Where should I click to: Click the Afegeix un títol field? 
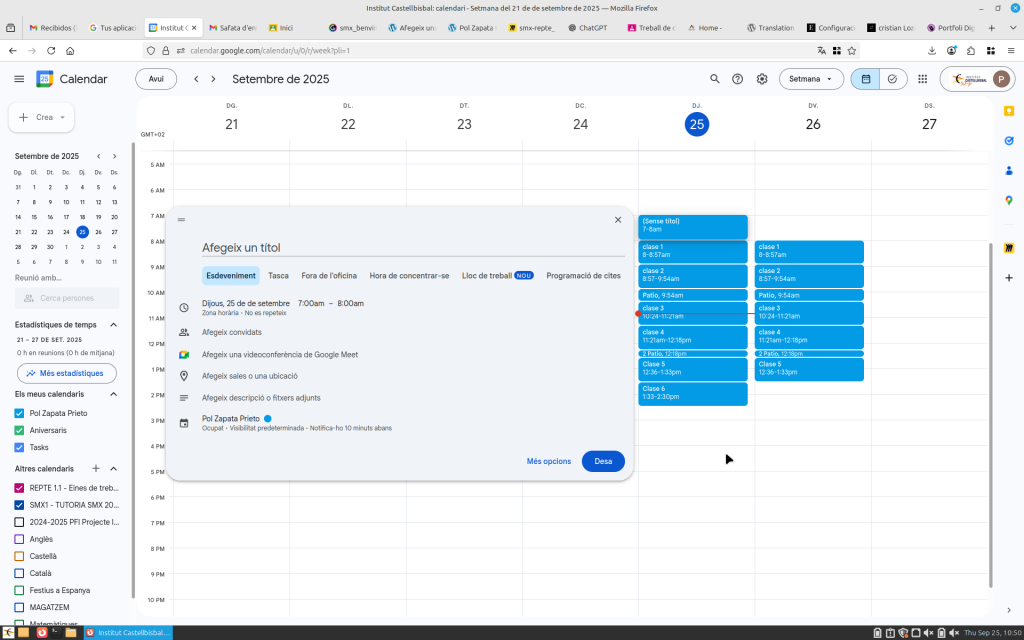pos(400,247)
